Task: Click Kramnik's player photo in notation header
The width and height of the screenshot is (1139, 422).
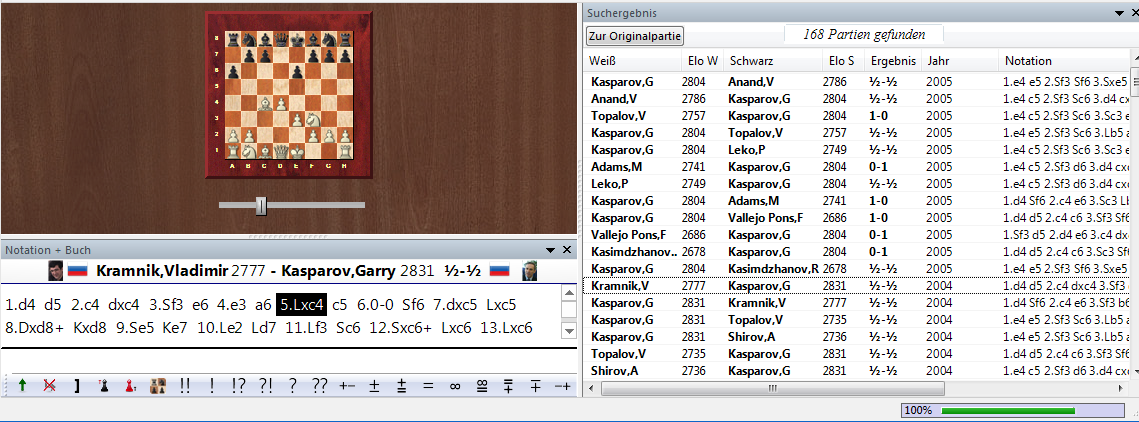Action: coord(56,270)
